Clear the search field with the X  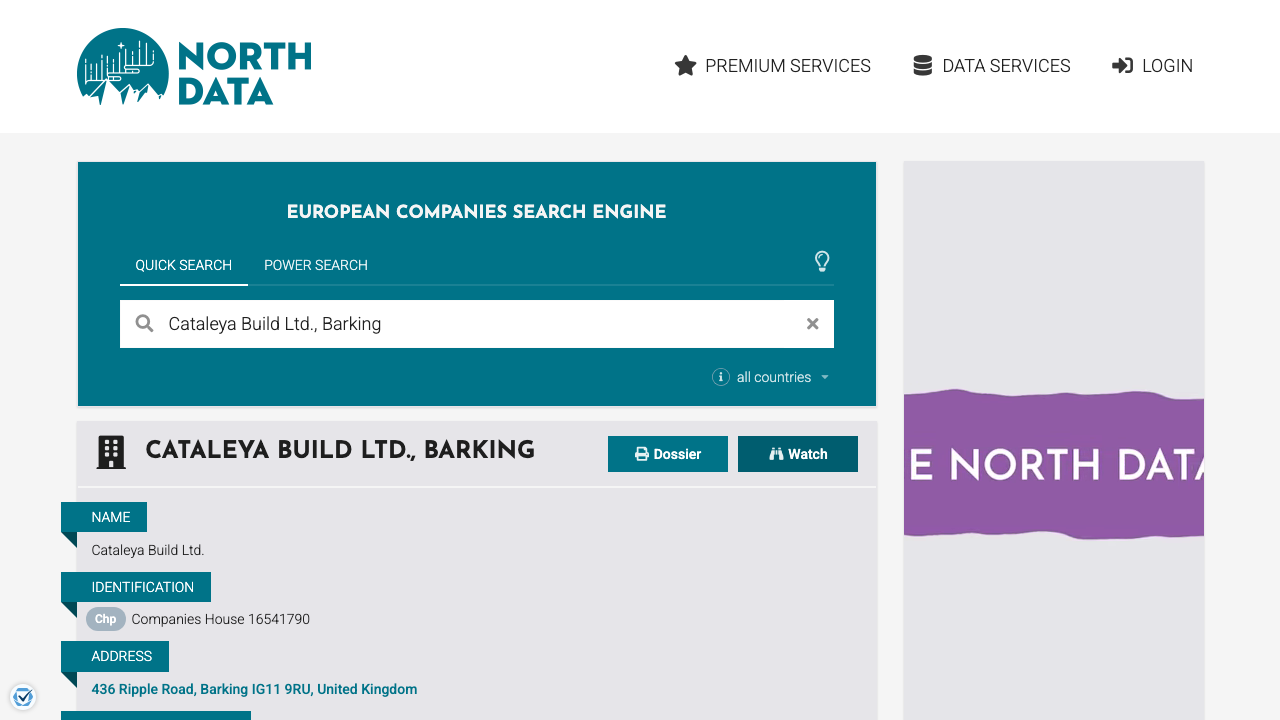coord(812,323)
